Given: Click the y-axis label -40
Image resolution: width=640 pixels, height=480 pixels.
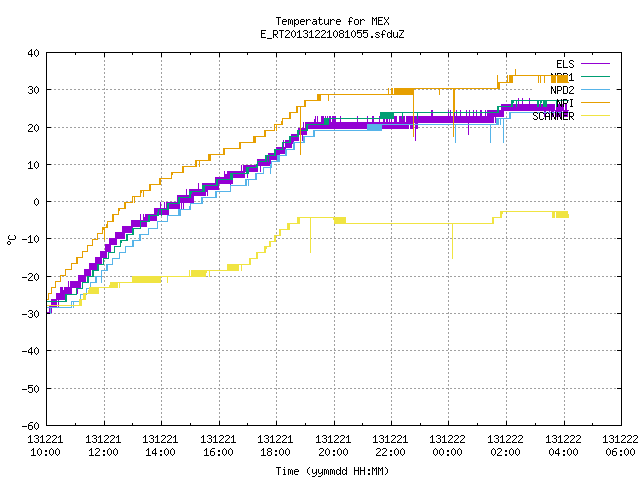Looking at the screenshot, I should tap(31, 351).
